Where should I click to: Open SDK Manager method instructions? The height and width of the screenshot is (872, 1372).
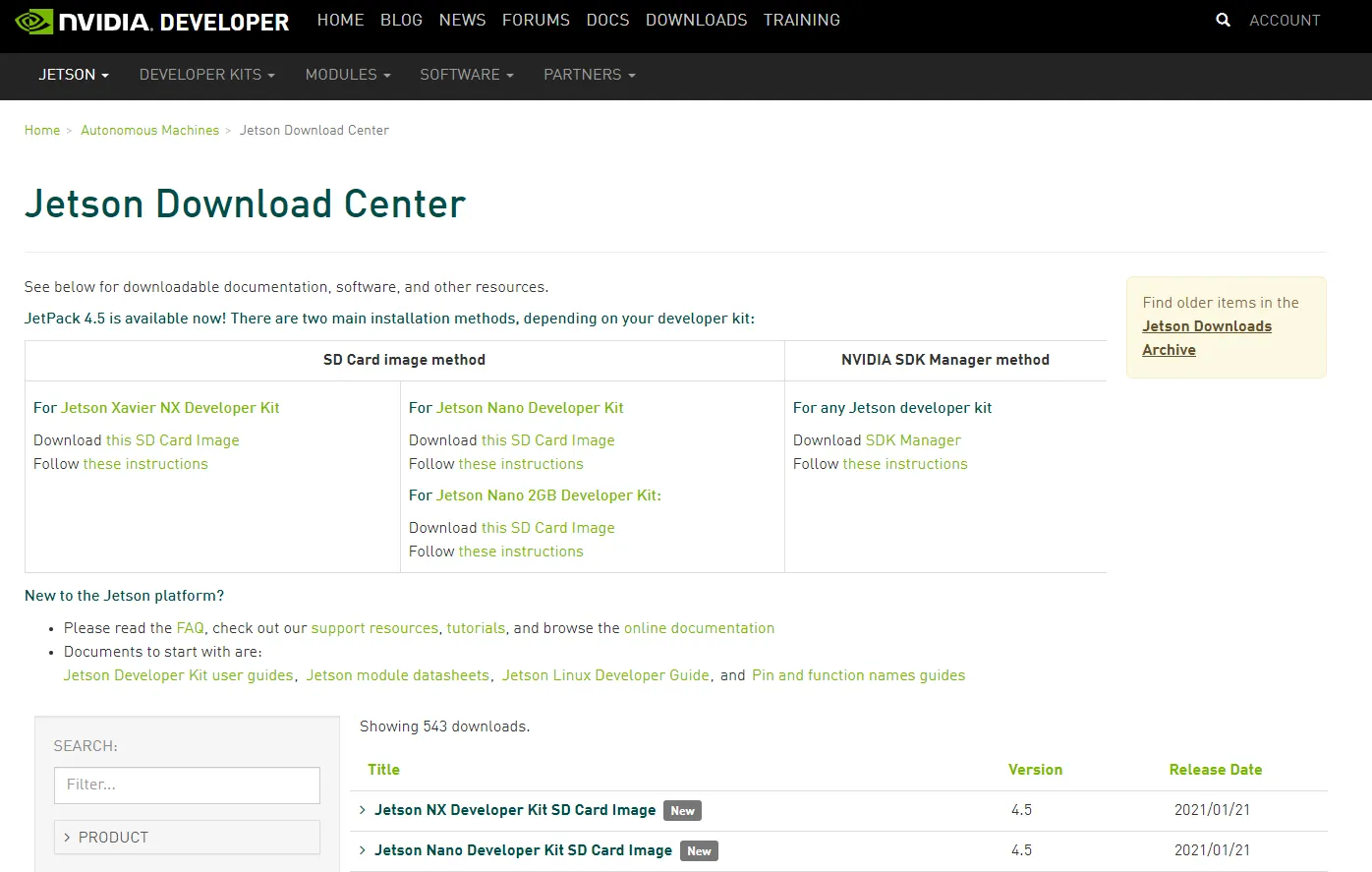click(905, 464)
